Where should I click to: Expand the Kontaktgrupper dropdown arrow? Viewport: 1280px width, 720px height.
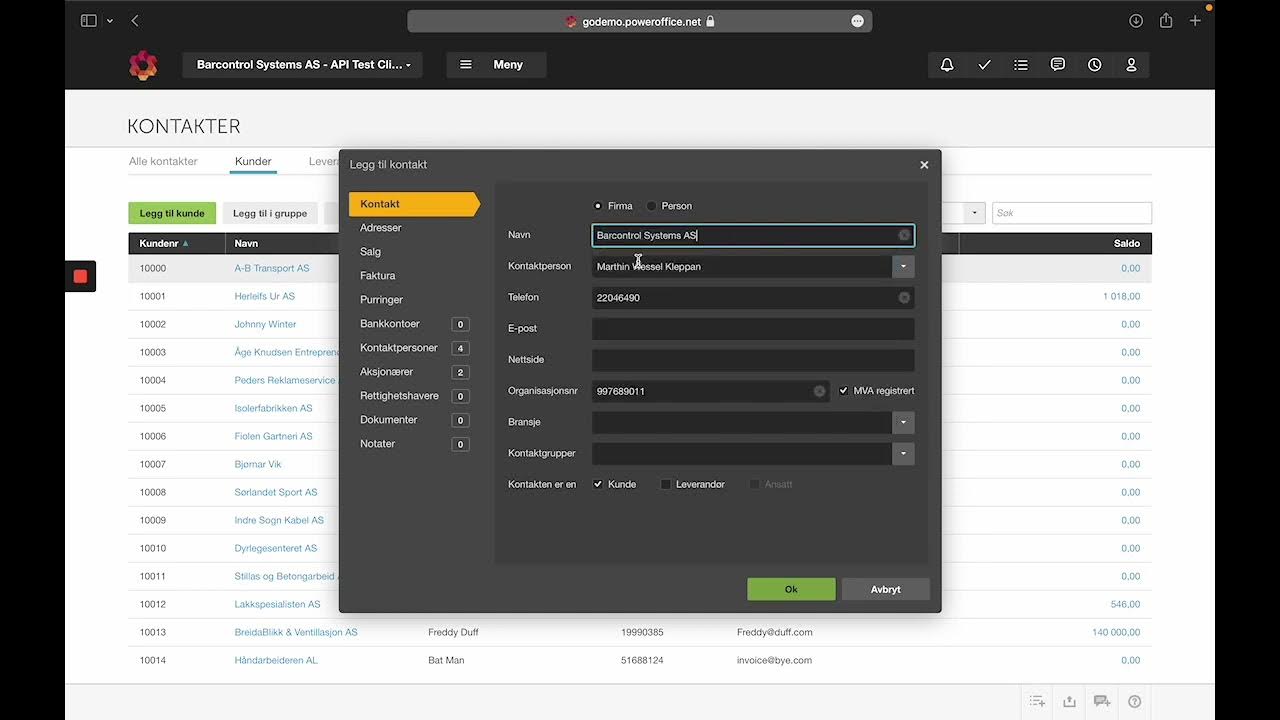coord(903,453)
